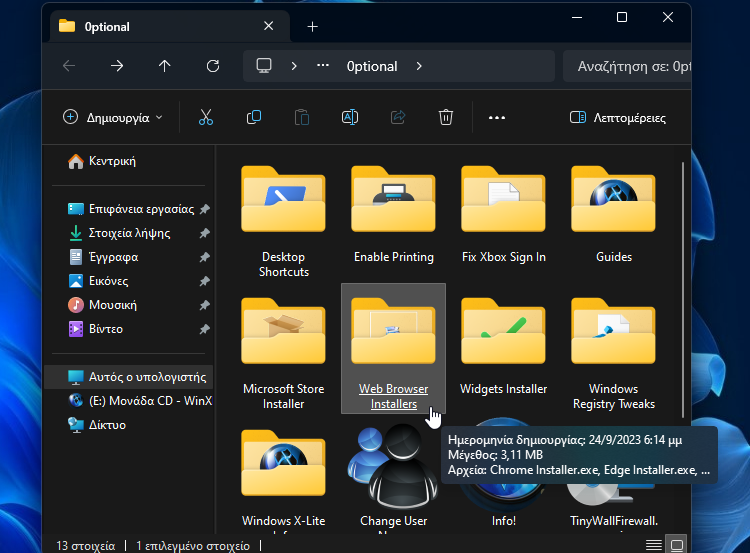The width and height of the screenshot is (750, 553).
Task: Switch to details list view in status bar
Action: 653,545
